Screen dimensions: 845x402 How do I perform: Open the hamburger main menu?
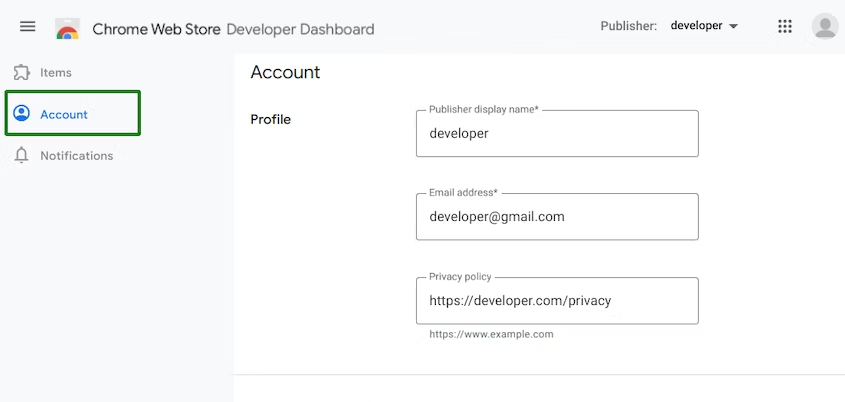[27, 26]
